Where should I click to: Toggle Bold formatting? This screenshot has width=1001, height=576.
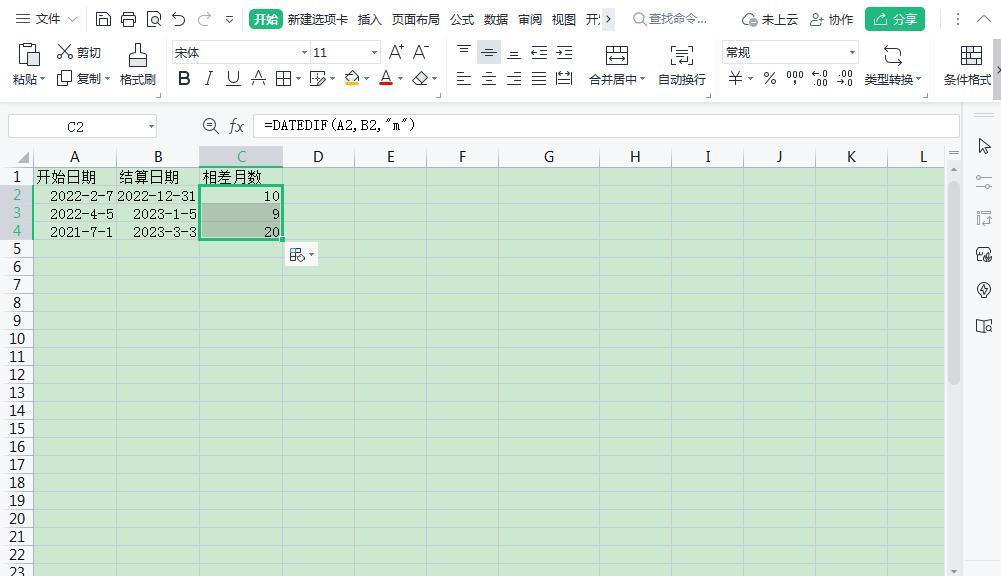184,79
